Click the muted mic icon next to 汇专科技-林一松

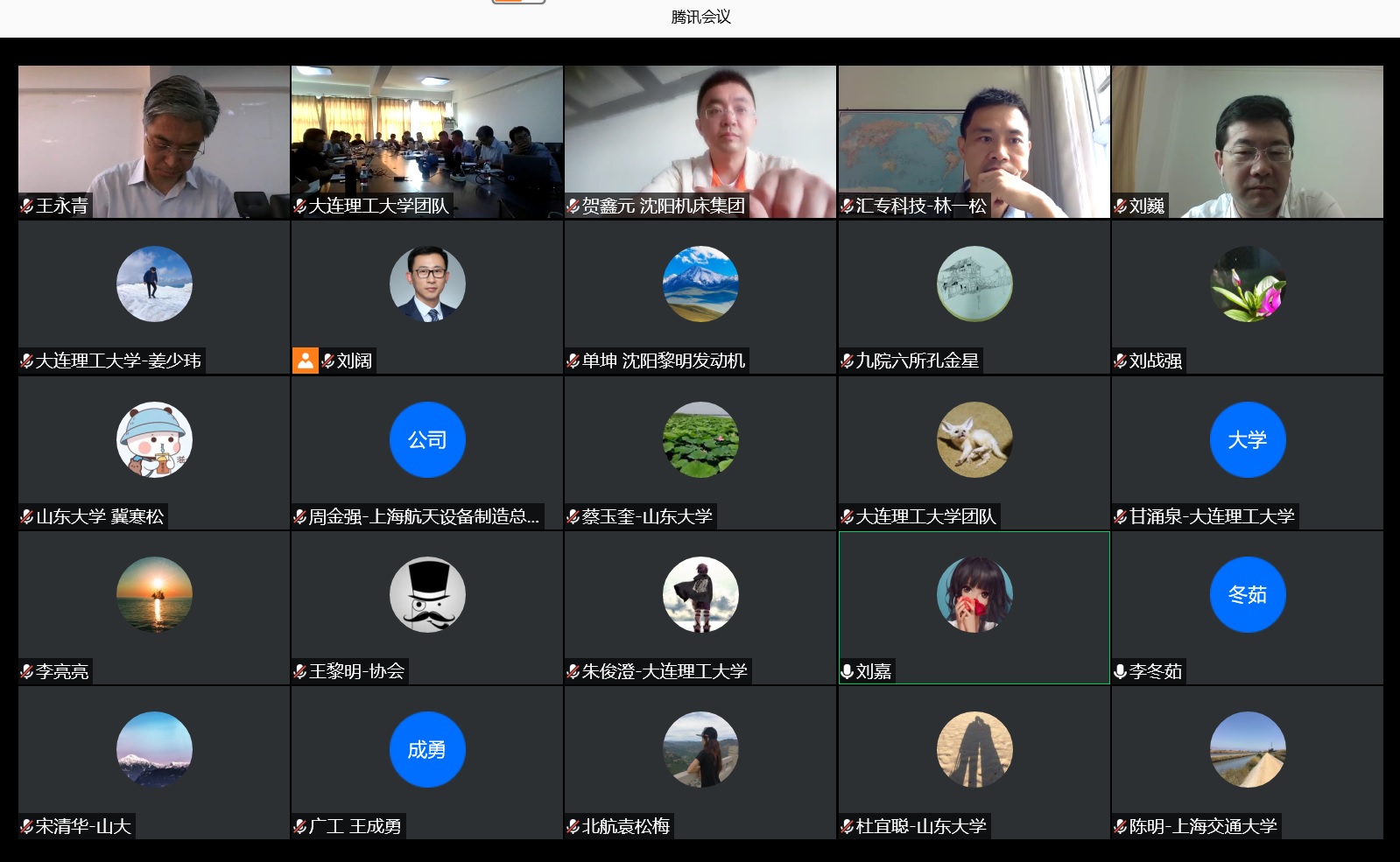(848, 207)
